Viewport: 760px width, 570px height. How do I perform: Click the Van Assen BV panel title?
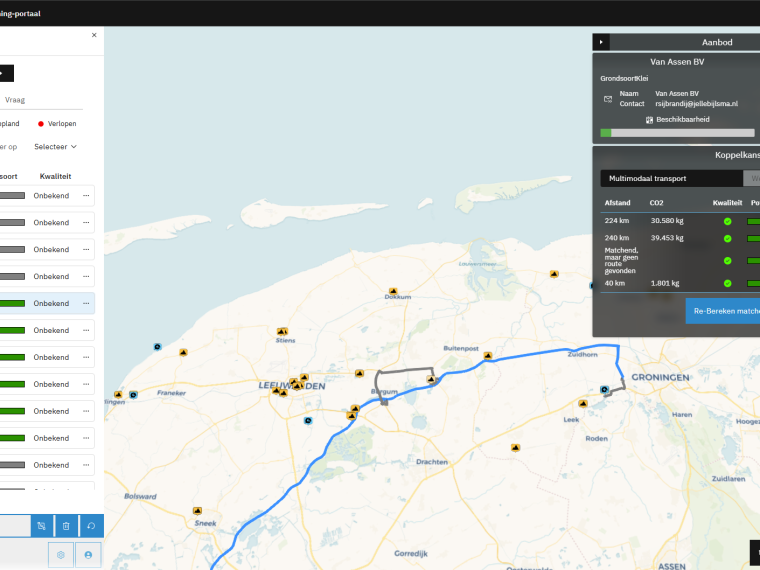(677, 62)
